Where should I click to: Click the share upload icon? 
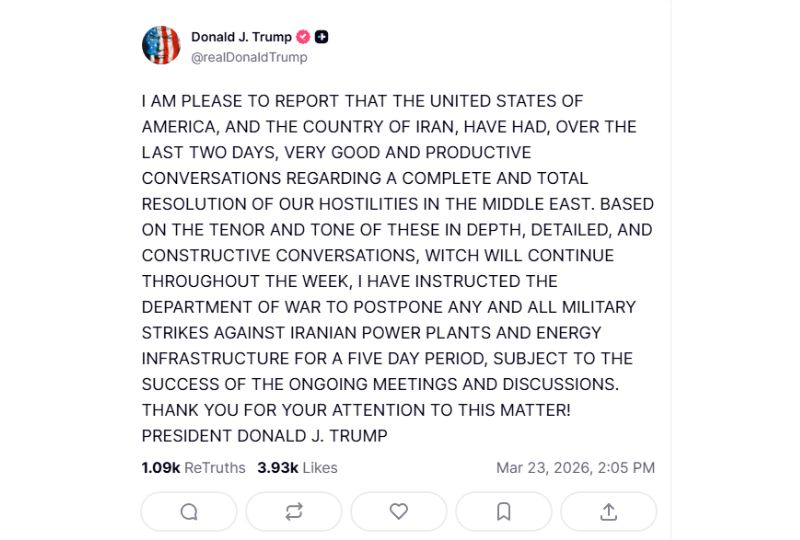pyautogui.click(x=608, y=512)
